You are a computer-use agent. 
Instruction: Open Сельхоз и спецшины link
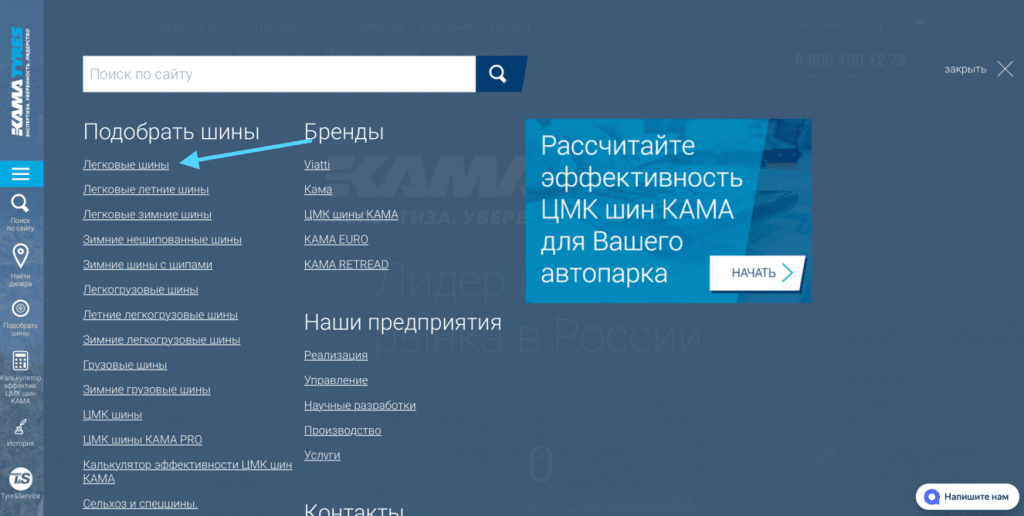[140, 504]
